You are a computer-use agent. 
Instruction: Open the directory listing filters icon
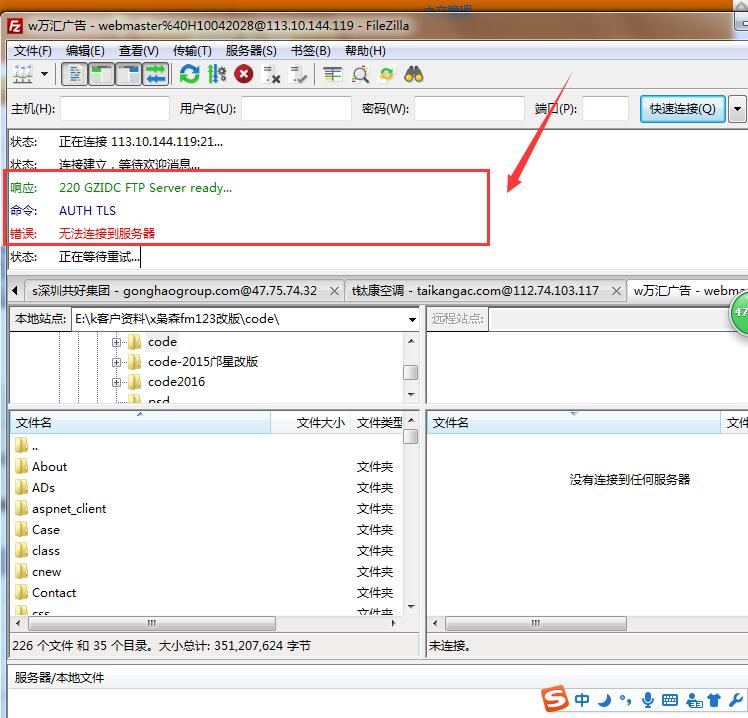(332, 74)
